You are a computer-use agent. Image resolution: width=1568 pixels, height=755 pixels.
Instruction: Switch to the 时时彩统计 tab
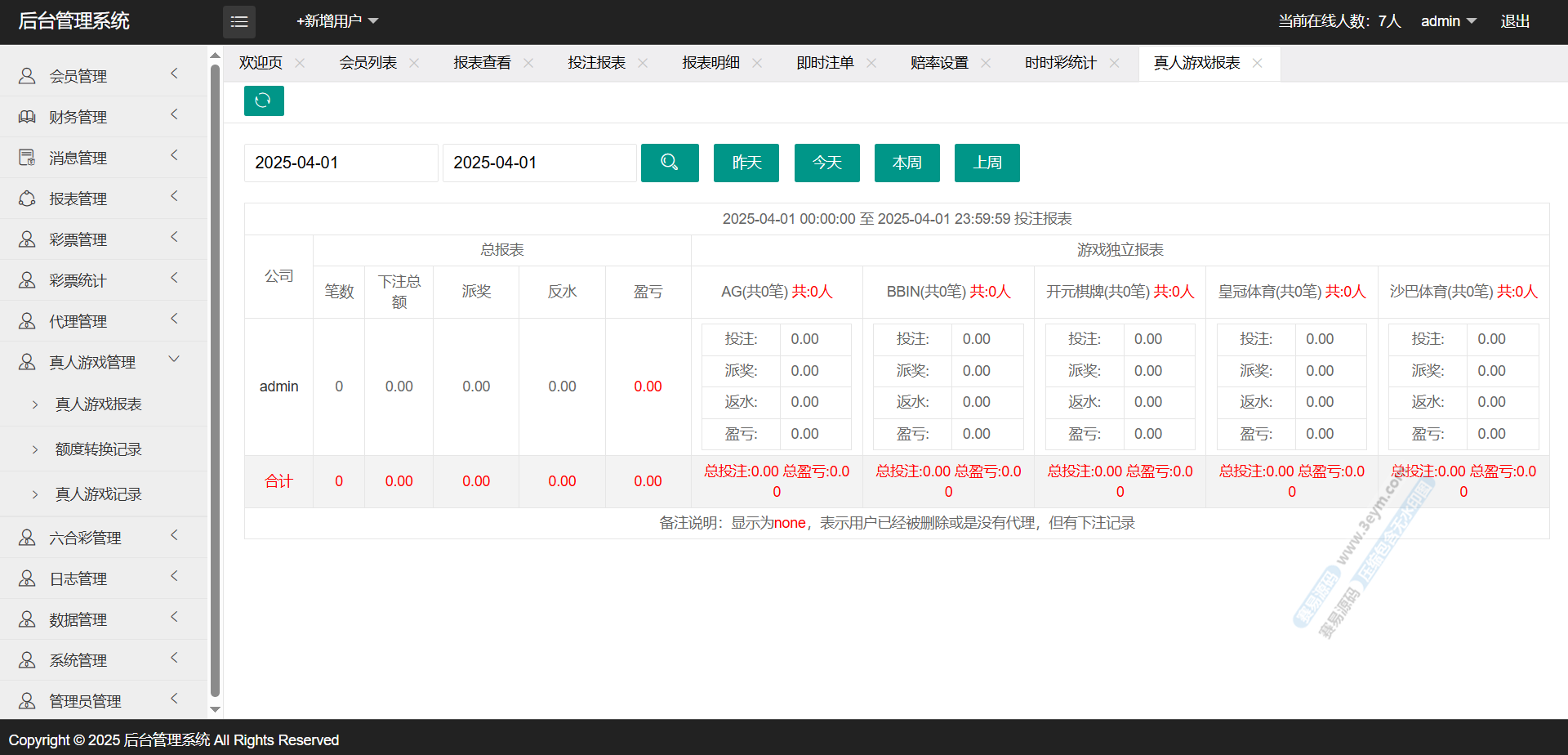(1060, 63)
